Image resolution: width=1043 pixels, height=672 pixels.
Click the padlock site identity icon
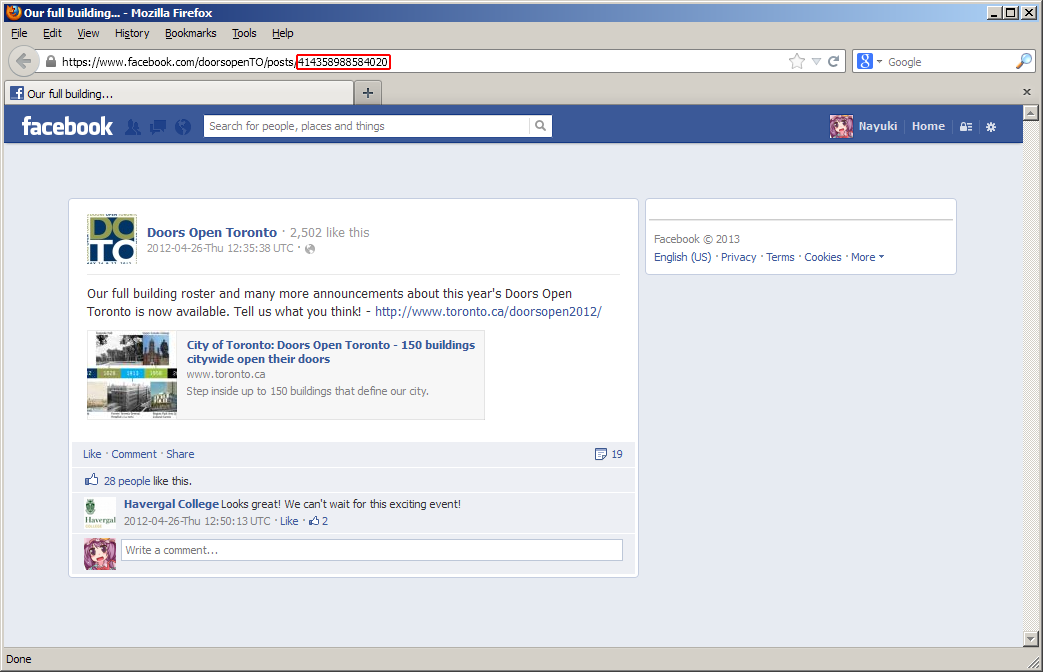(51, 62)
